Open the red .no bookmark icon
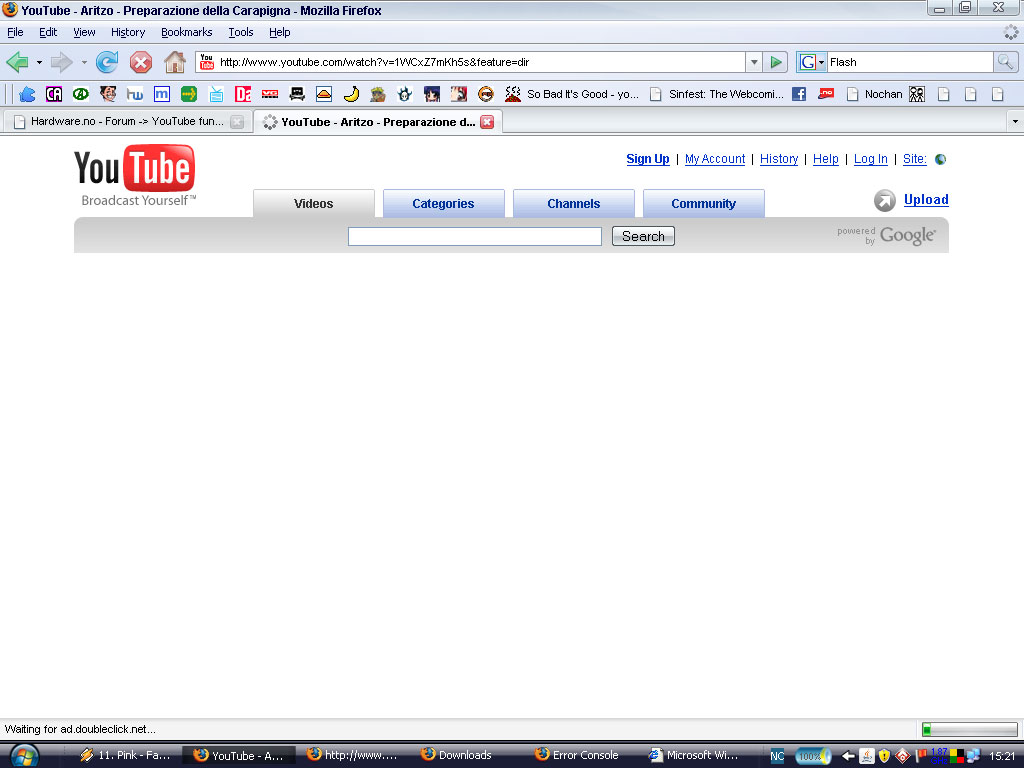This screenshot has height=768, width=1024. pos(826,93)
